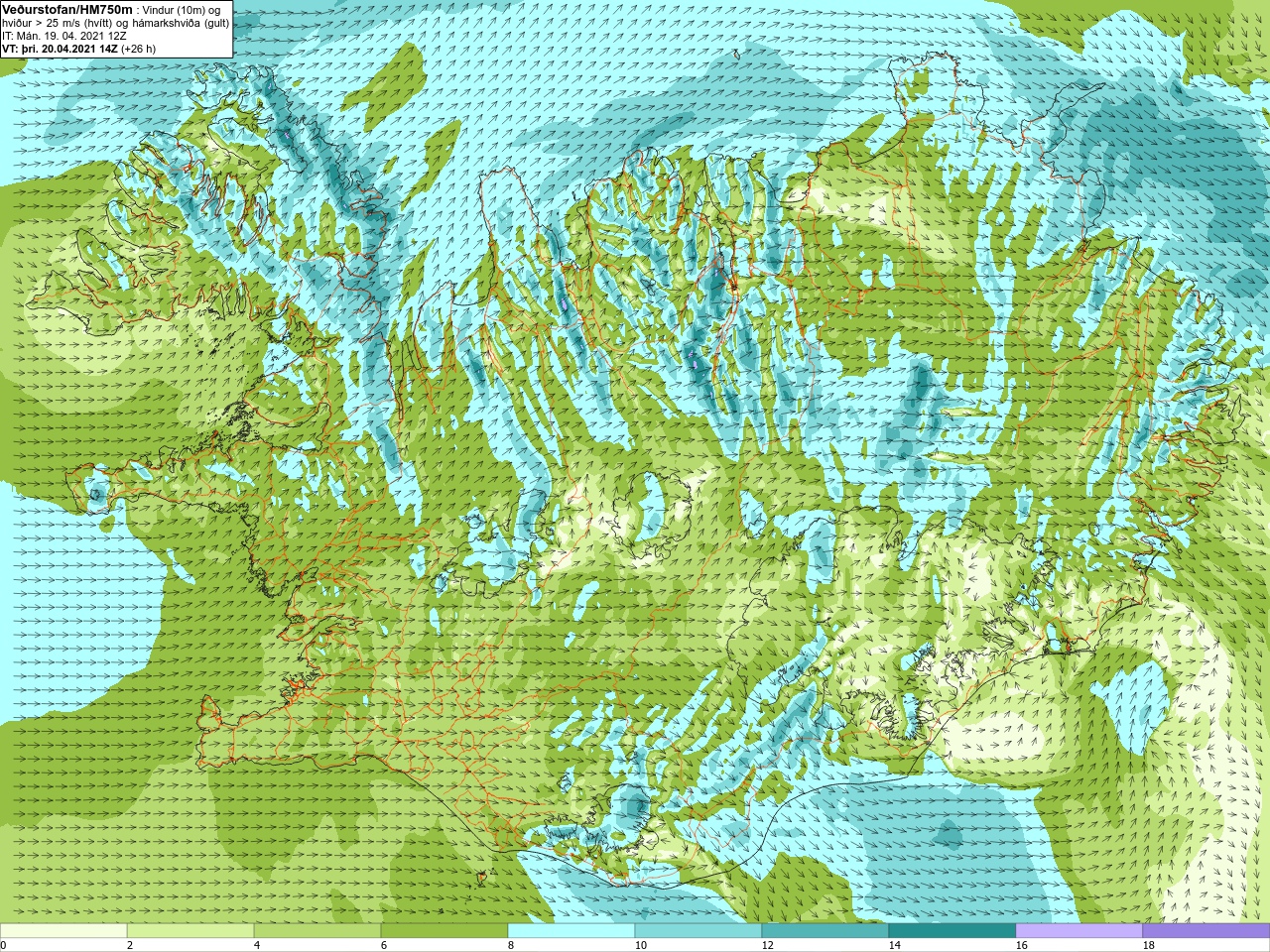1270x952 pixels.
Task: Click the pale yellow 0–2 legend swatch
Action: 63,931
